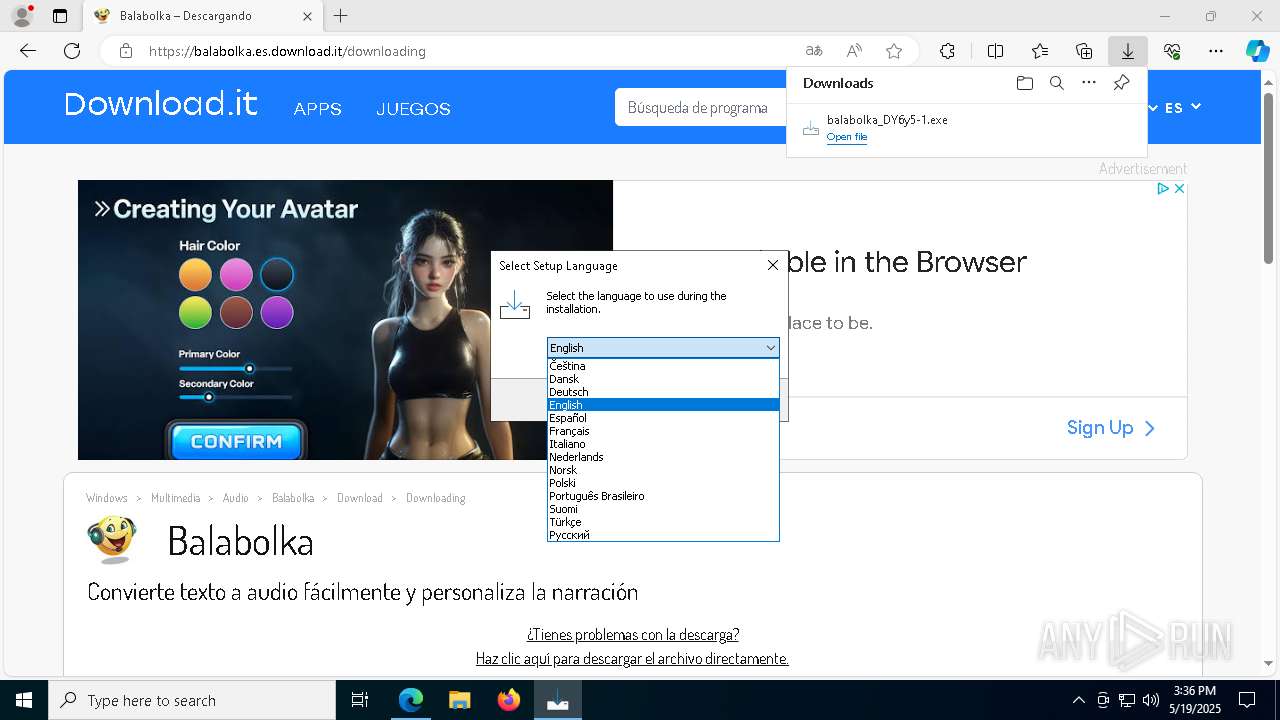Click inside Búsqueda de programa field

pyautogui.click(x=700, y=107)
